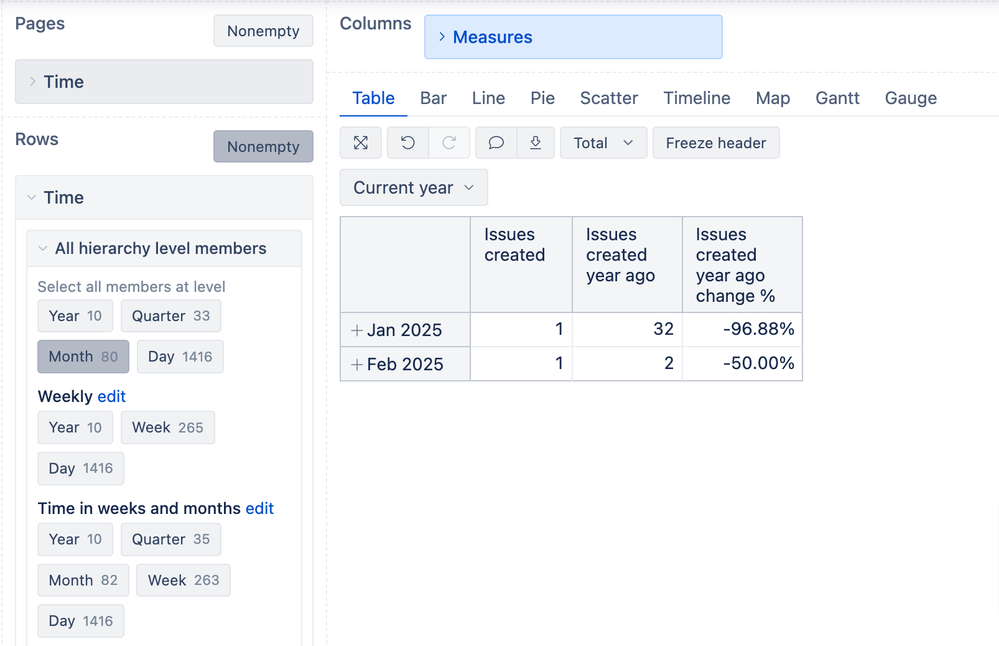Switch to the Gauge tab
Screen dimensions: 999x646
[910, 98]
